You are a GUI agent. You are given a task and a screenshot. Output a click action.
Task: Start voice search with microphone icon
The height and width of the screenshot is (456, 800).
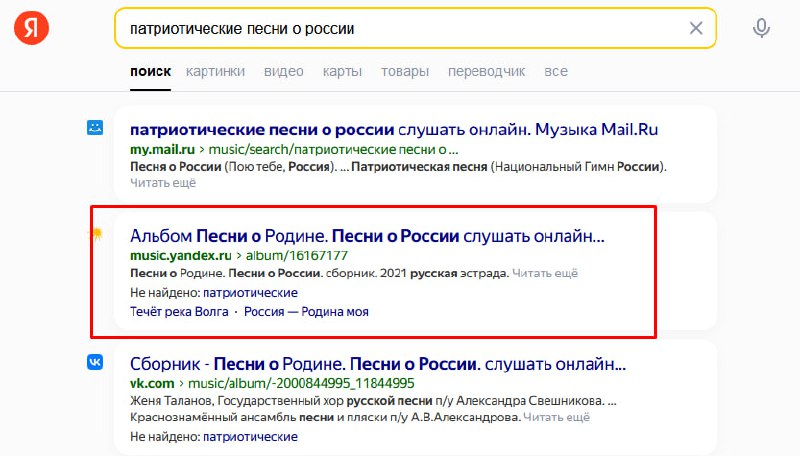[761, 28]
